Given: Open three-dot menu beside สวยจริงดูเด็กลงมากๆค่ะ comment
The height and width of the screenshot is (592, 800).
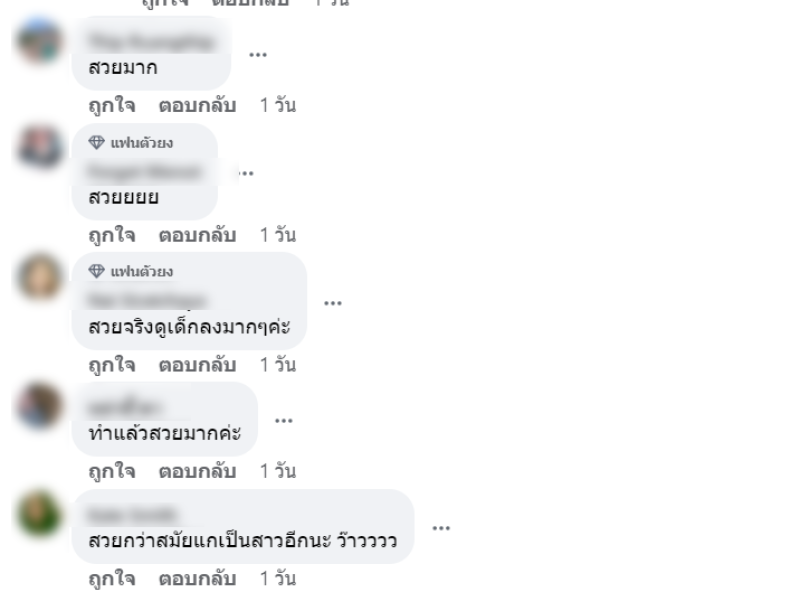Looking at the screenshot, I should [333, 303].
